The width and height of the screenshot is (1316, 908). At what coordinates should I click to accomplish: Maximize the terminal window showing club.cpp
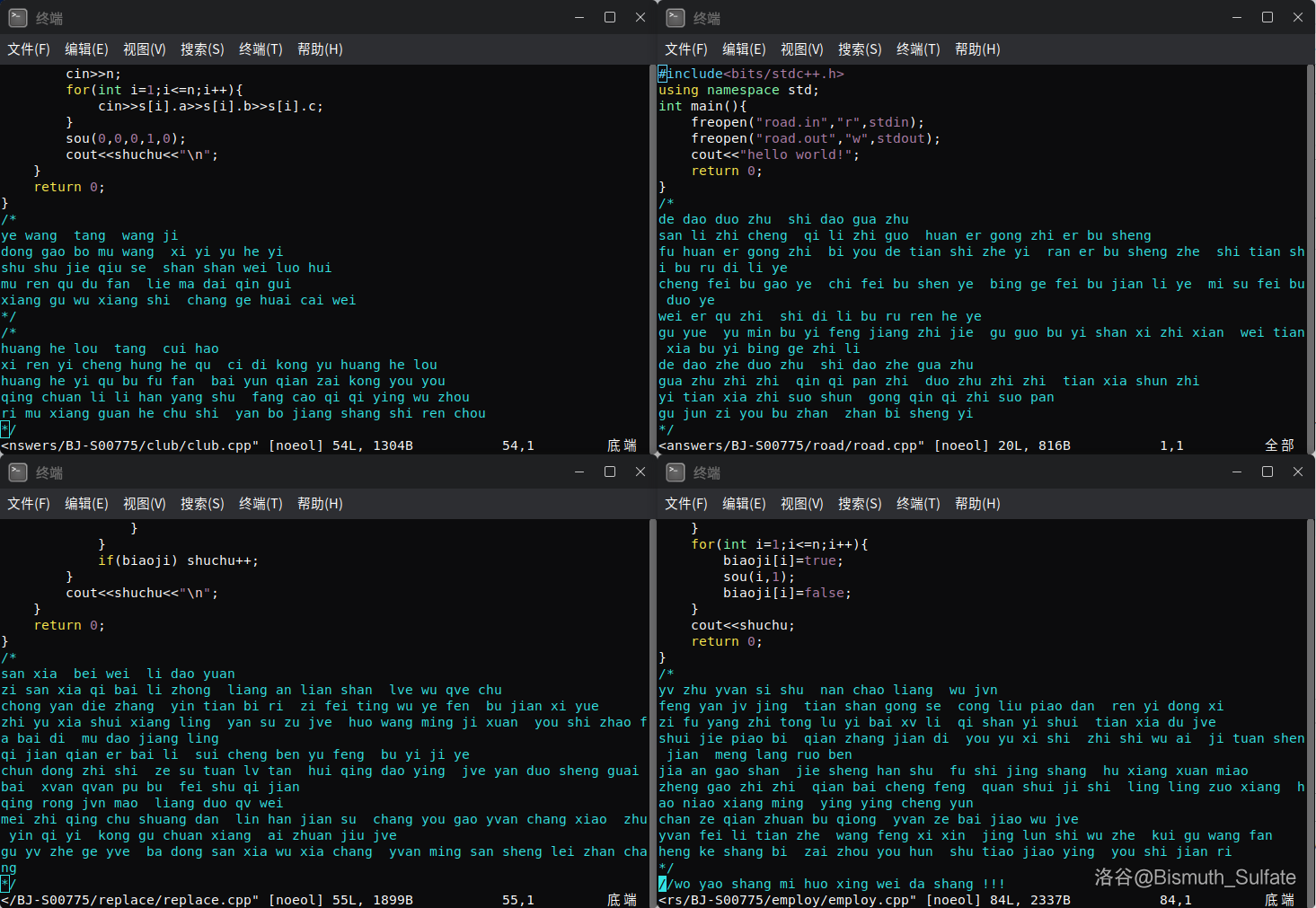[x=610, y=17]
